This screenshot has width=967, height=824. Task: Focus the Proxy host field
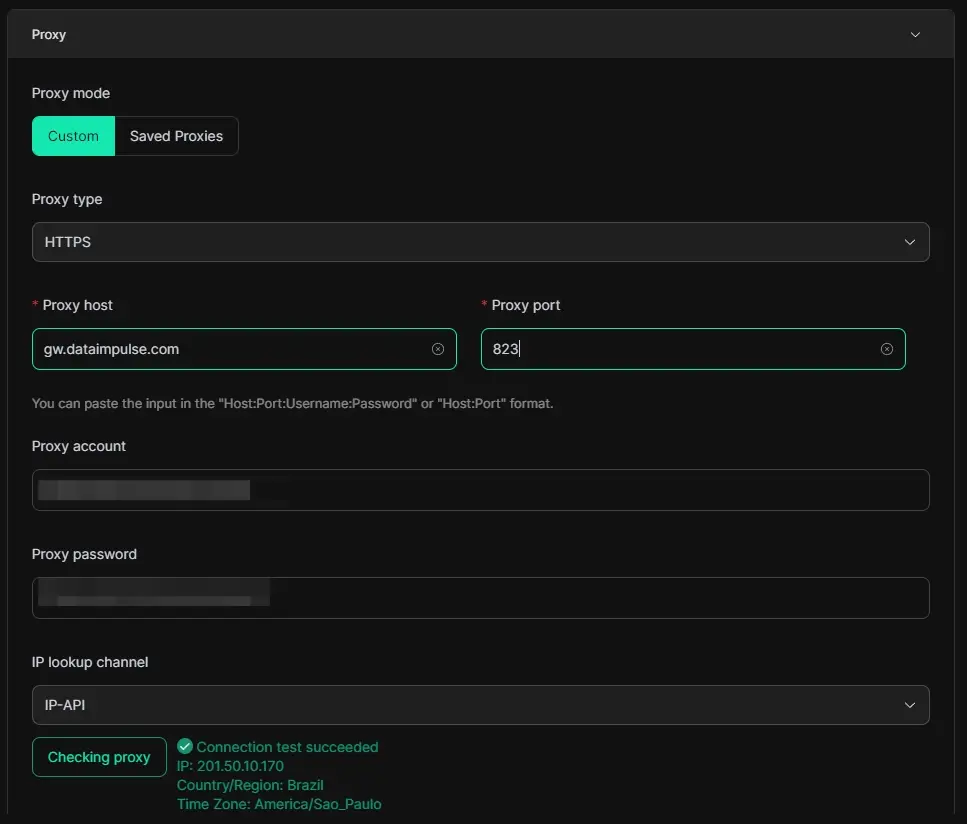[x=230, y=349]
